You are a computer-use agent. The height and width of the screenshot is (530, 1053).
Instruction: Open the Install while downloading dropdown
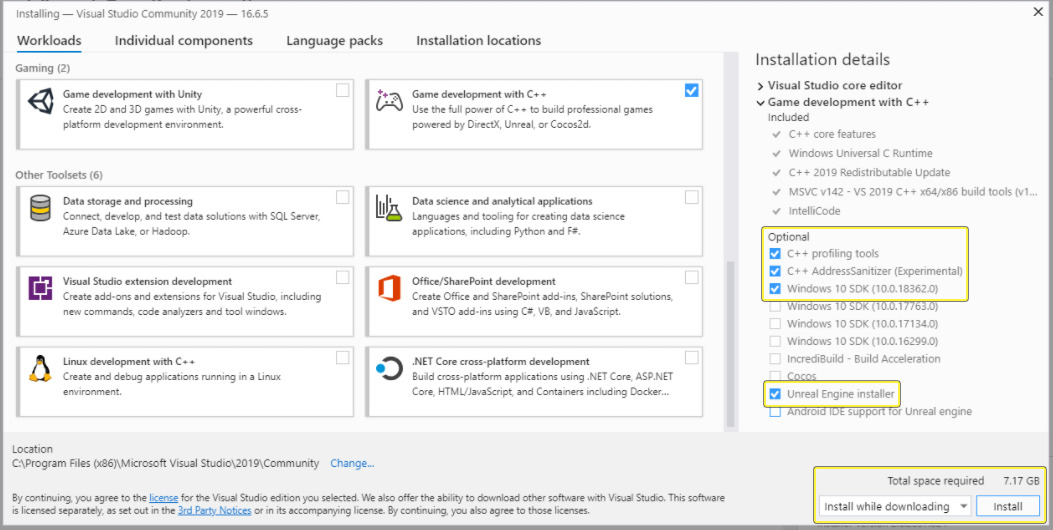895,506
